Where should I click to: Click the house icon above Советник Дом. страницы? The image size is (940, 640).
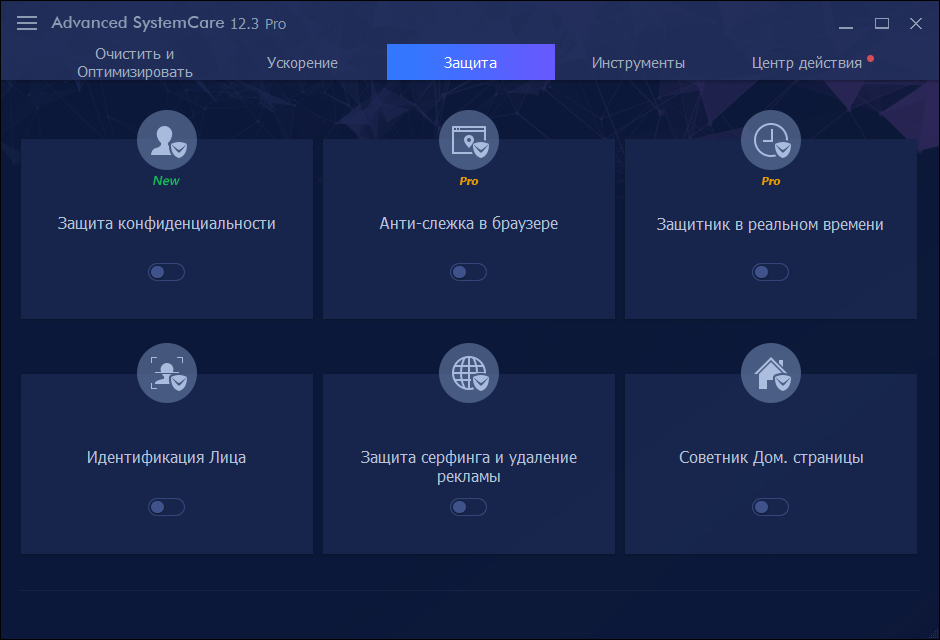click(770, 373)
